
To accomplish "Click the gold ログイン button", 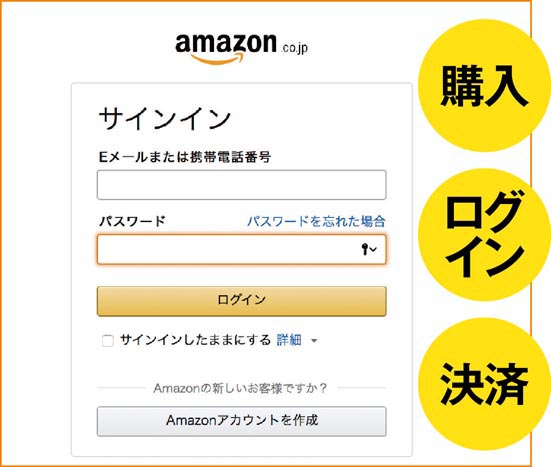I will point(242,301).
